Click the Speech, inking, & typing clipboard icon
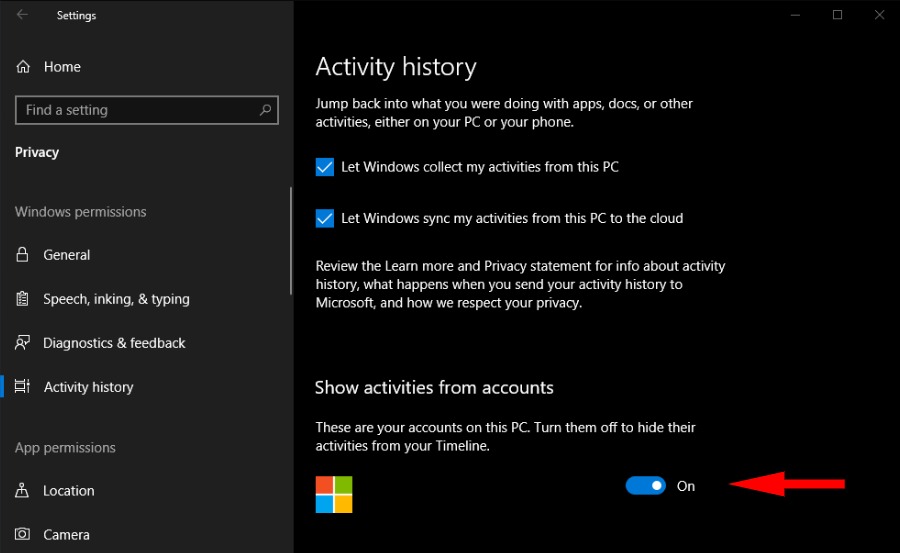 tap(23, 299)
